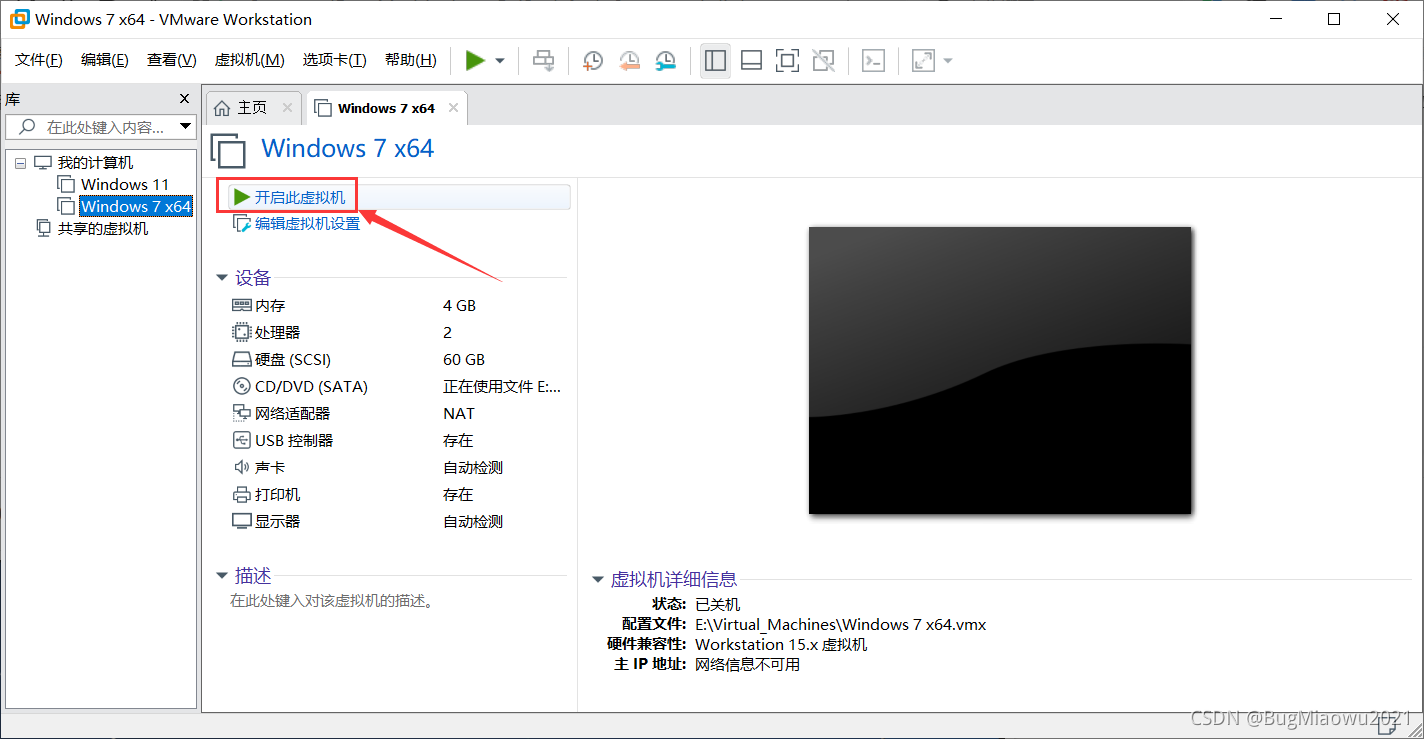Click the sound card speaker icon

pos(241,467)
